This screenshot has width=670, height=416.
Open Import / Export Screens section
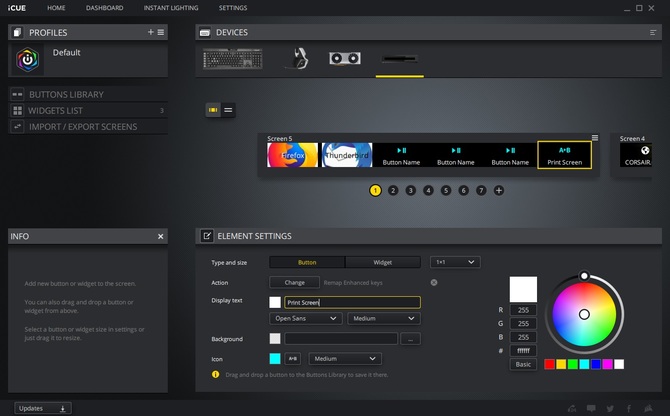point(88,127)
